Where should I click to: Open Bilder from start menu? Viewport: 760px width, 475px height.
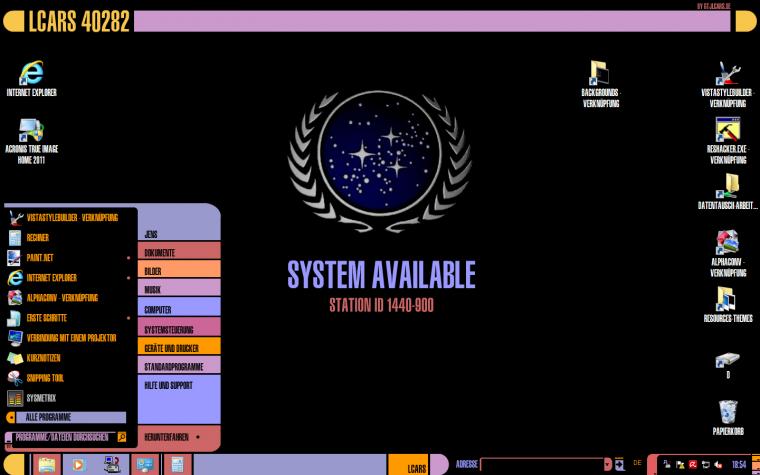point(179,269)
